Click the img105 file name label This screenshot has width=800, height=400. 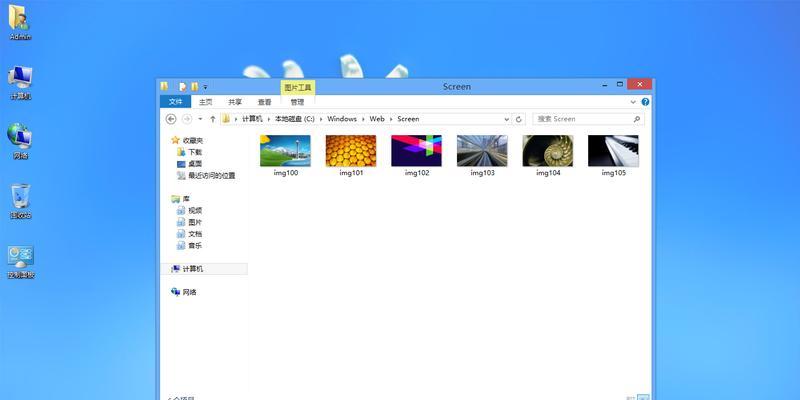coord(613,173)
